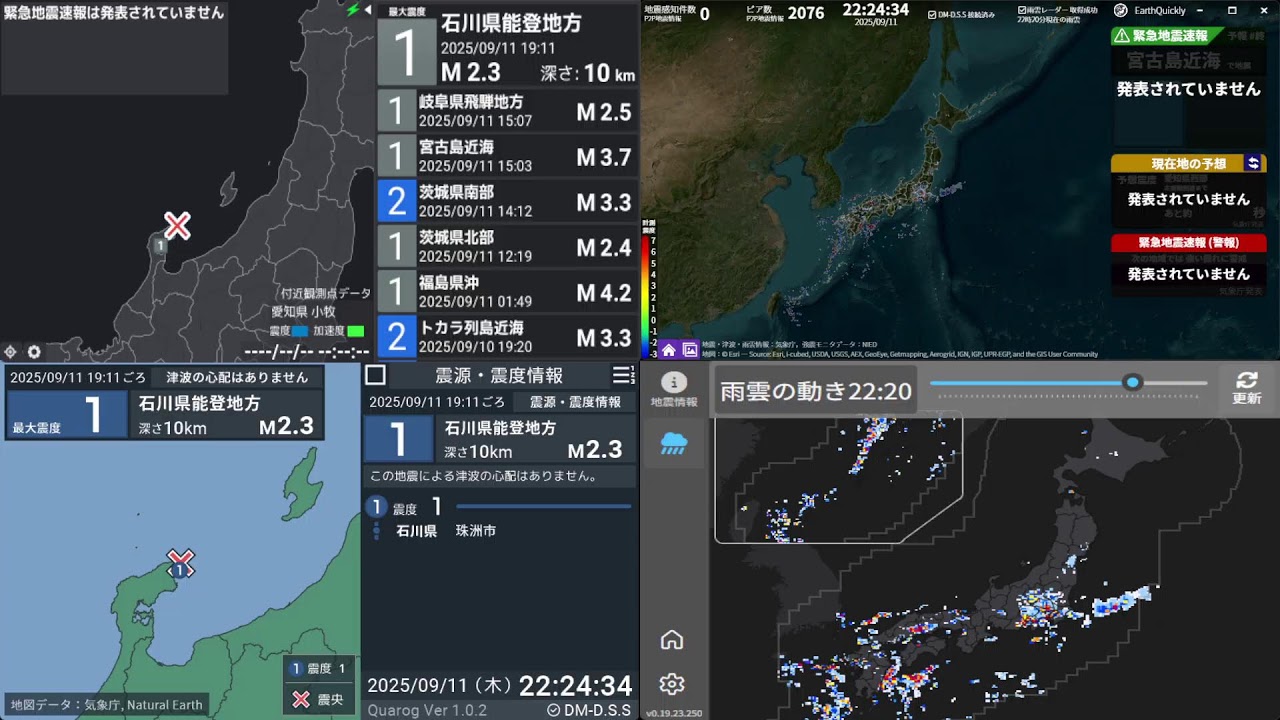
Task: Open the gear settings on dark map
Action: pos(34,352)
